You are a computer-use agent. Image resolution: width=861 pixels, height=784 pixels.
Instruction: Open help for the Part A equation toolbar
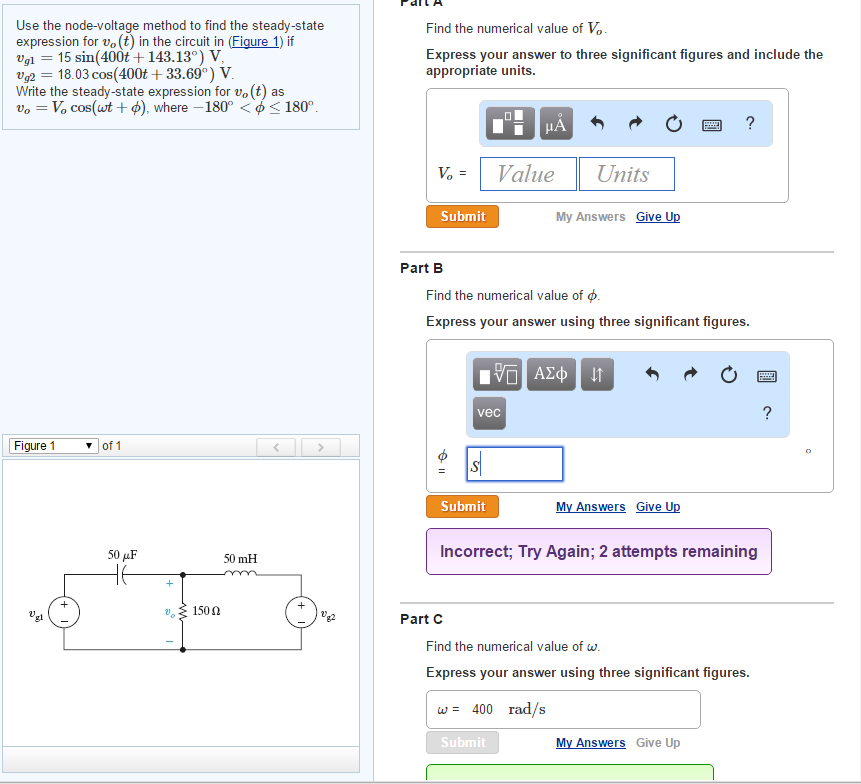click(749, 123)
